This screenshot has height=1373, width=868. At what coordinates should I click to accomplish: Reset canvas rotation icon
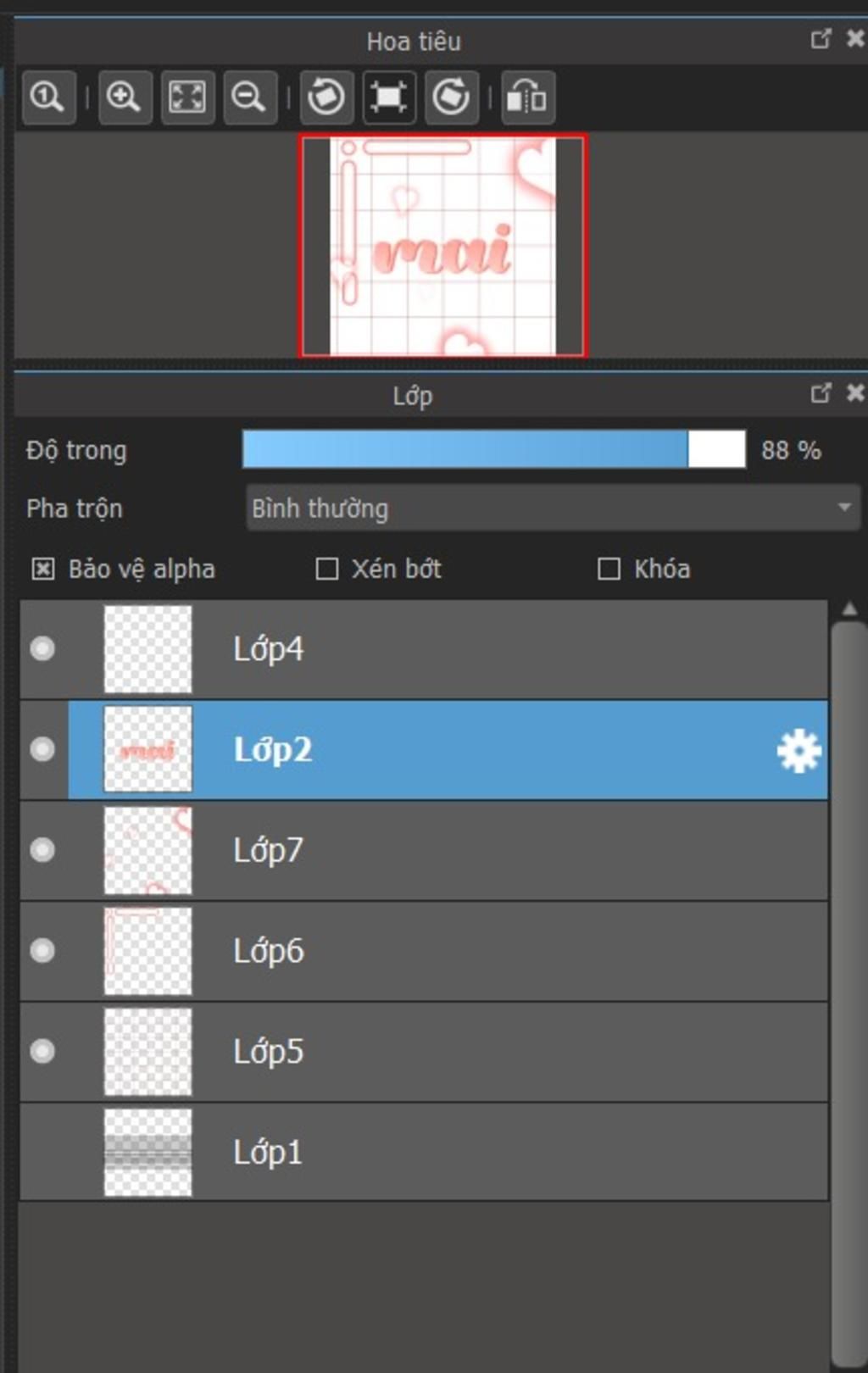coord(389,97)
